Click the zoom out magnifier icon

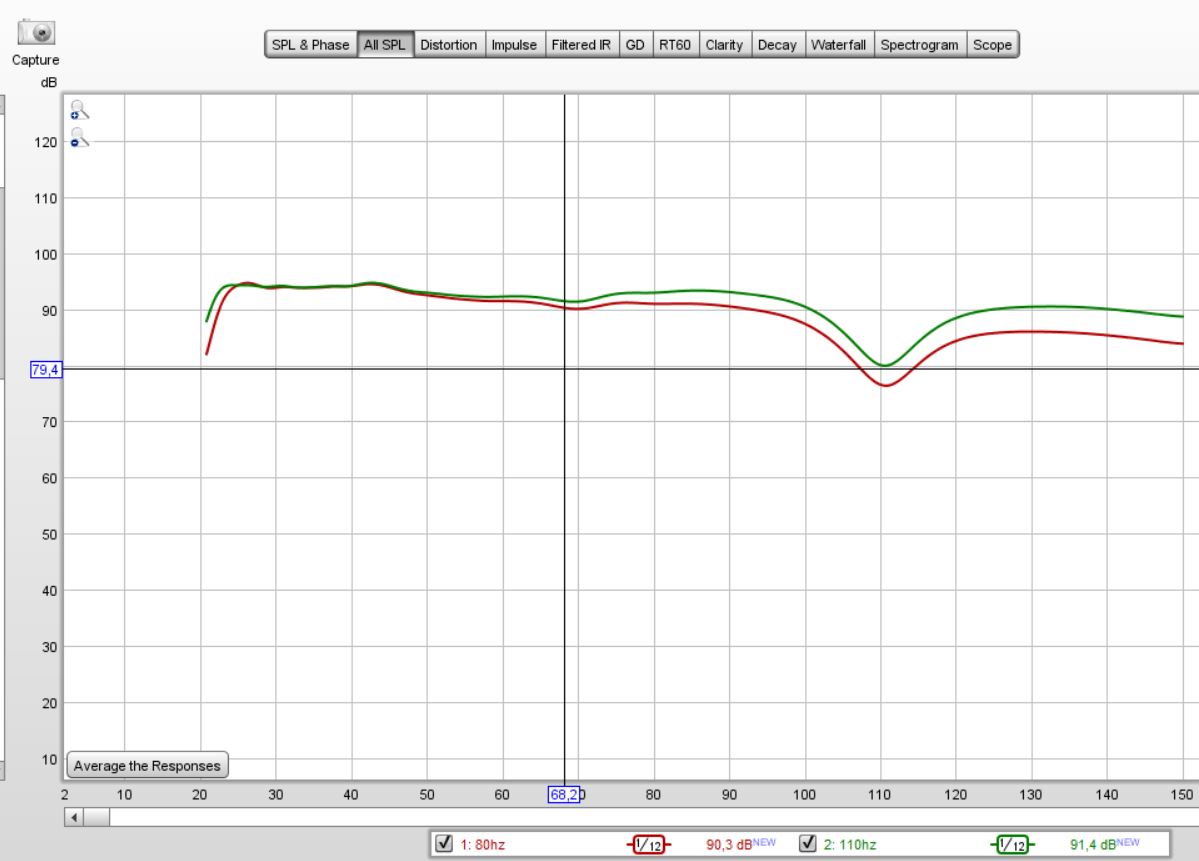79,138
